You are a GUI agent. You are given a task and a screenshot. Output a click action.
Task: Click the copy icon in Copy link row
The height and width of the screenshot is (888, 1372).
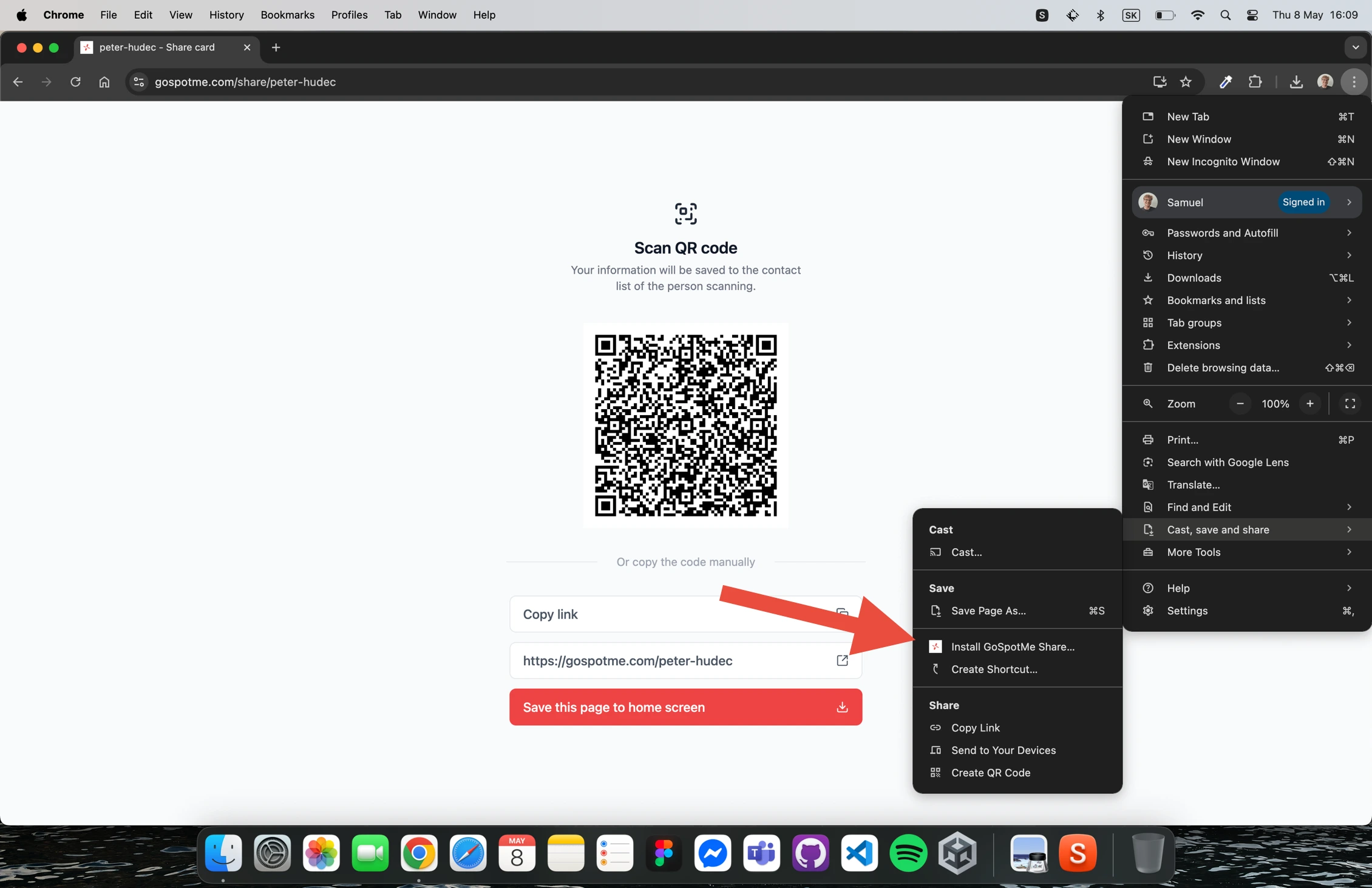(842, 614)
